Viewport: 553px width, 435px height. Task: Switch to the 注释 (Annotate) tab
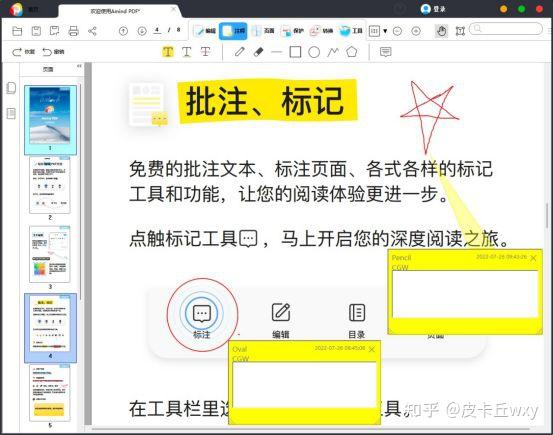click(233, 31)
